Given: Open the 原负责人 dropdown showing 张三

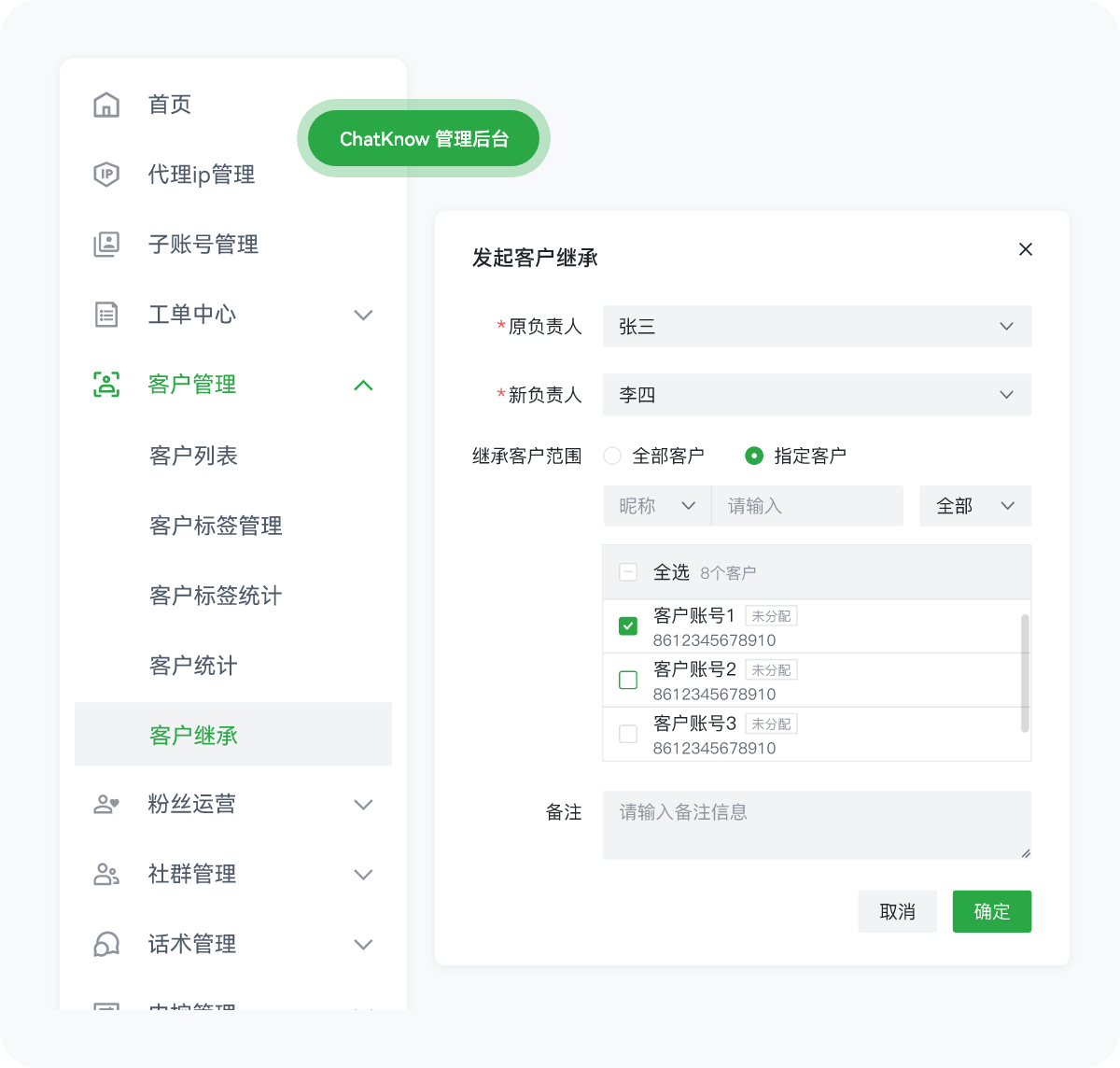Looking at the screenshot, I should click(x=817, y=327).
